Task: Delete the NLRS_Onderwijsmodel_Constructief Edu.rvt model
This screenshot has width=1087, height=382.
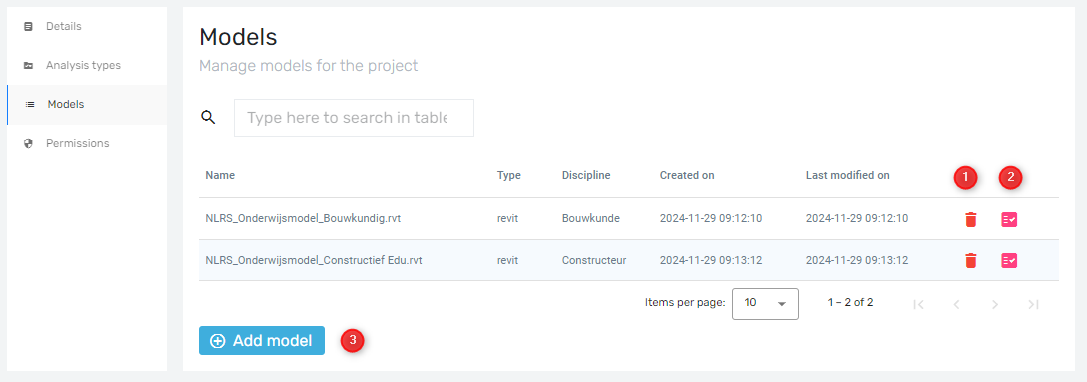Action: coord(971,261)
